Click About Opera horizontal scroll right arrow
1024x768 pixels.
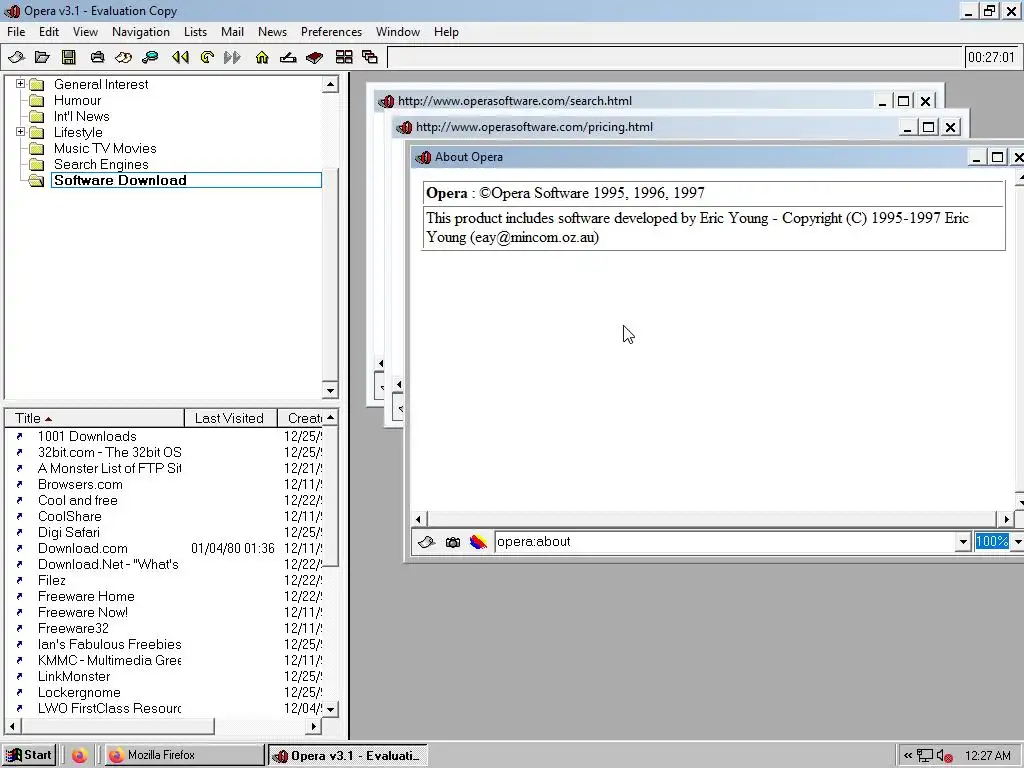tap(1006, 519)
